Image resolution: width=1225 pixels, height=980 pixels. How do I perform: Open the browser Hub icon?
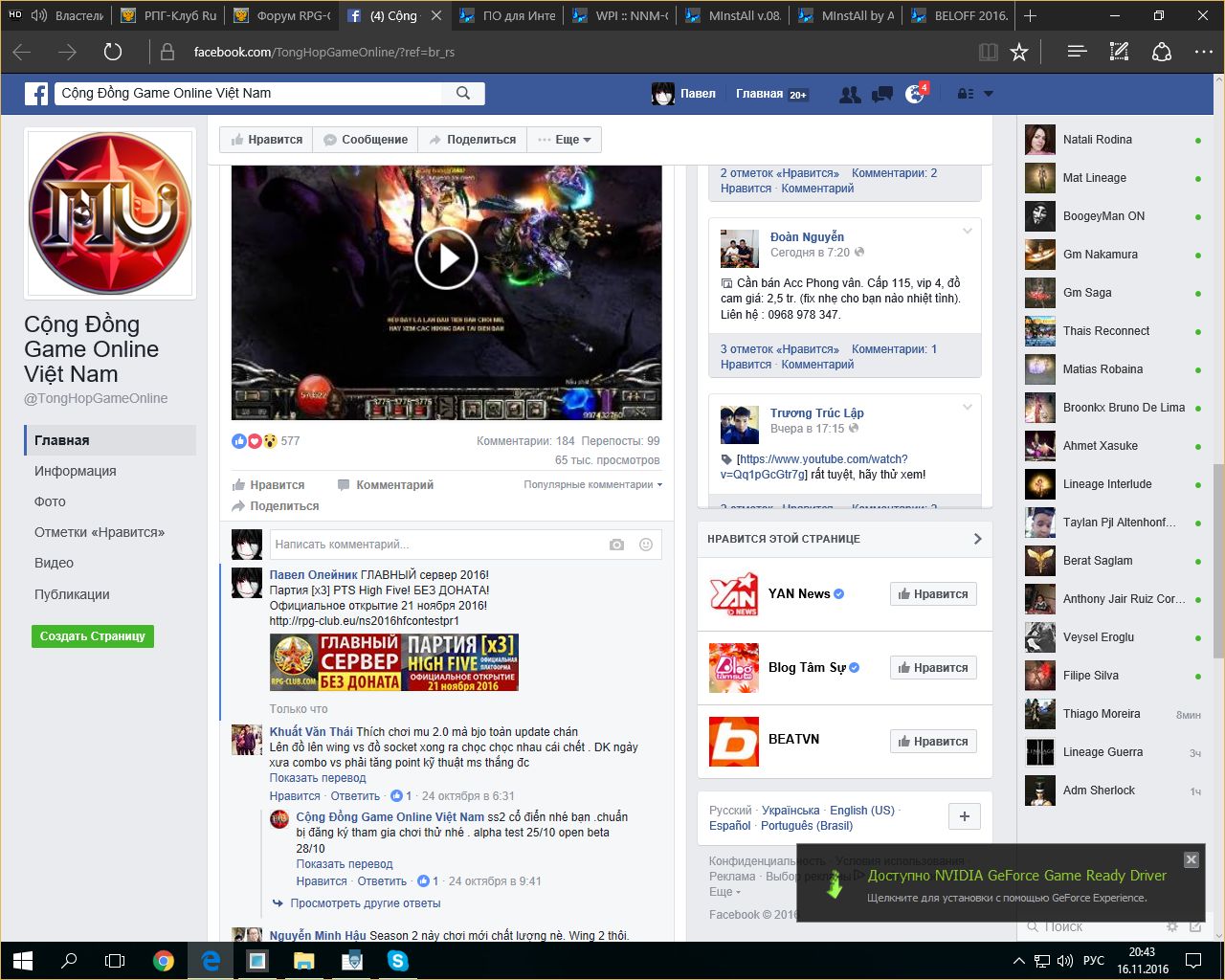tap(1077, 52)
